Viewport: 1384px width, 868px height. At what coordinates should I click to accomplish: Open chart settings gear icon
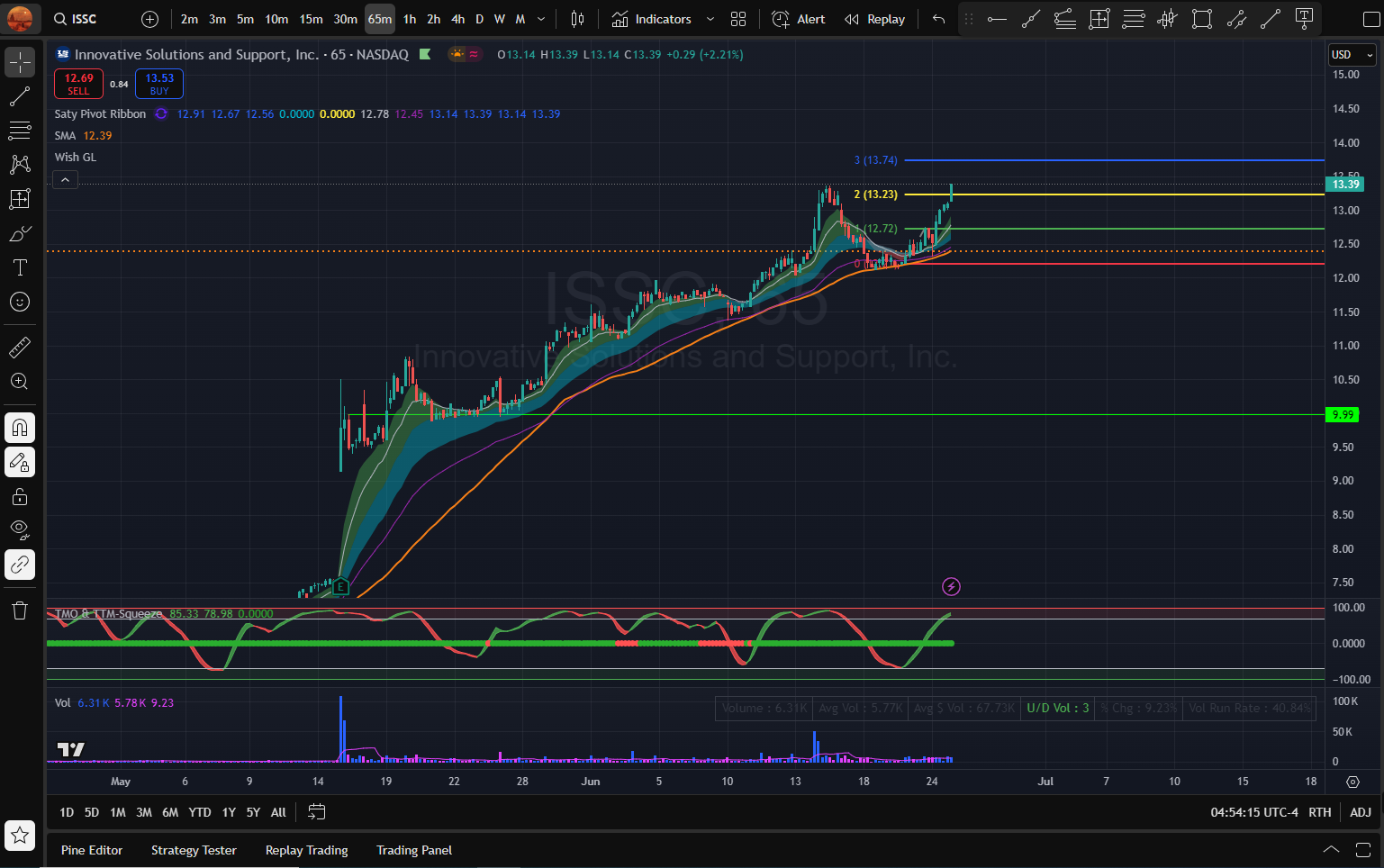pyautogui.click(x=1352, y=782)
